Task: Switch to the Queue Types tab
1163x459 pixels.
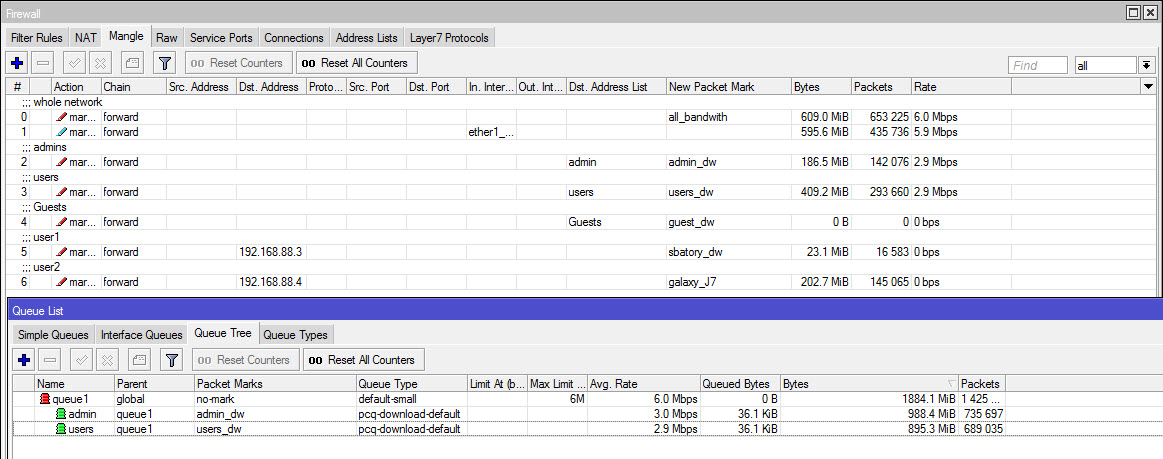Action: coord(295,335)
